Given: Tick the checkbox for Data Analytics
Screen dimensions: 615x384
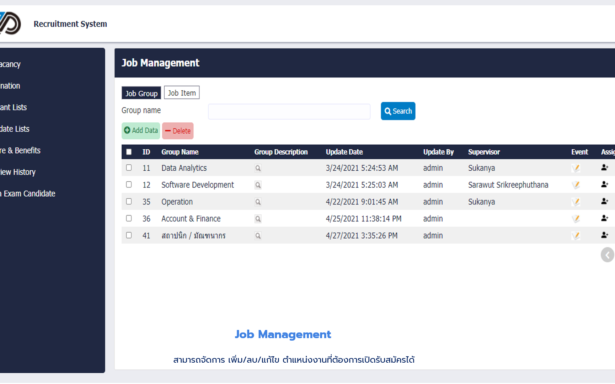Looking at the screenshot, I should tap(129, 167).
